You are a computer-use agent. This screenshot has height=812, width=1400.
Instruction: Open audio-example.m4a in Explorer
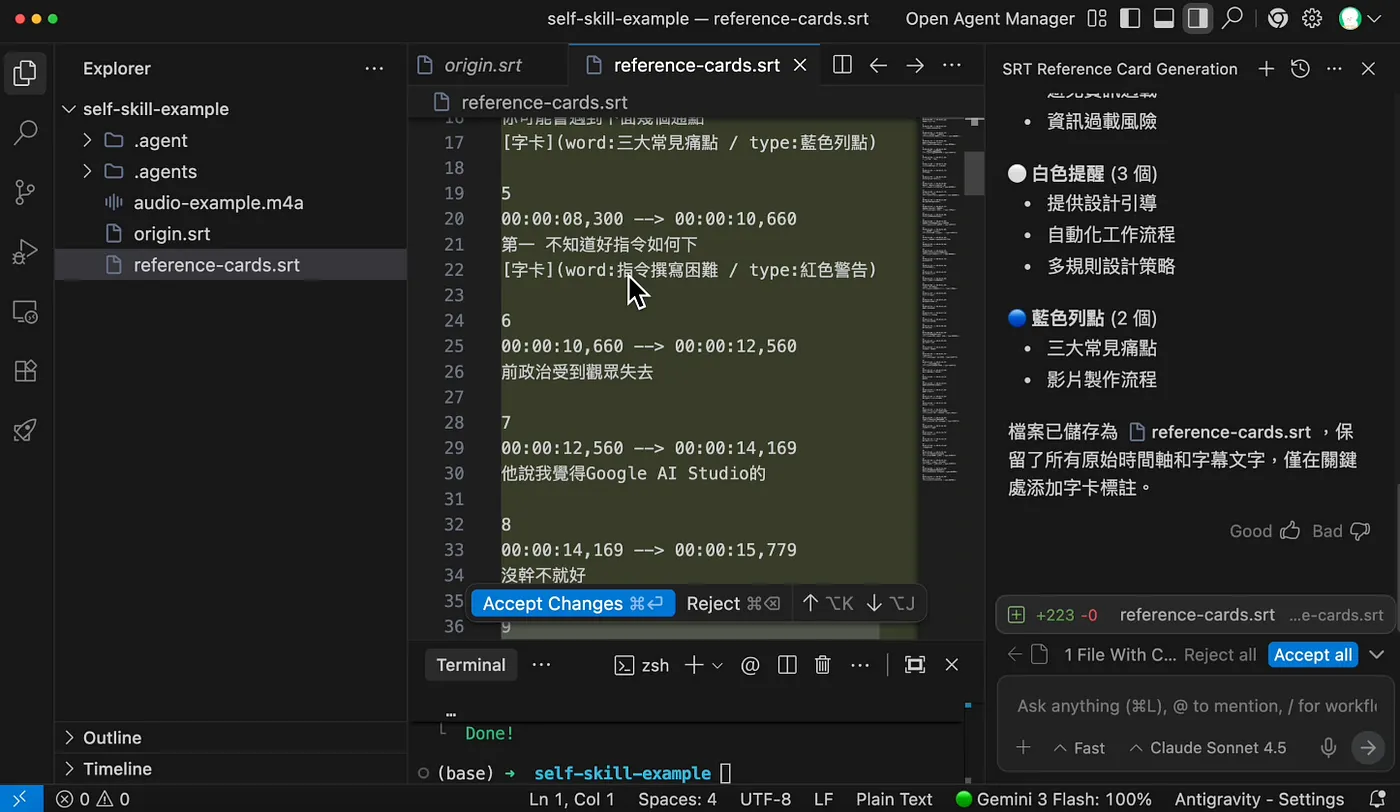pos(230,203)
